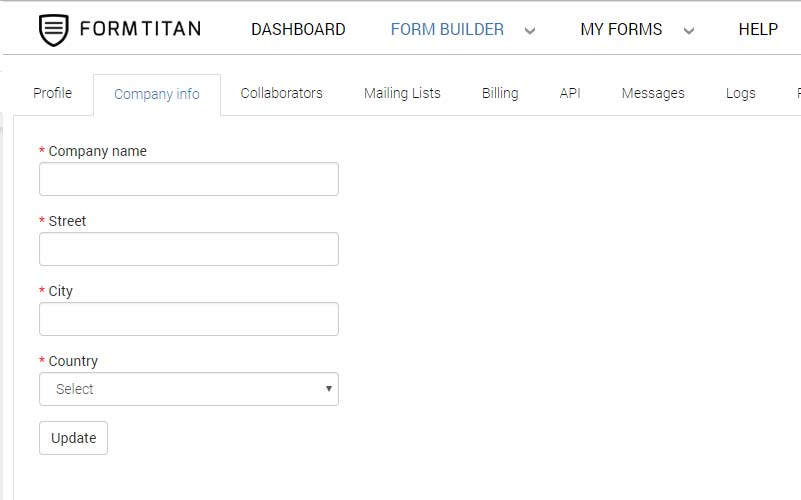Expand the My Forms chevron arrow
801x500 pixels.
688,31
